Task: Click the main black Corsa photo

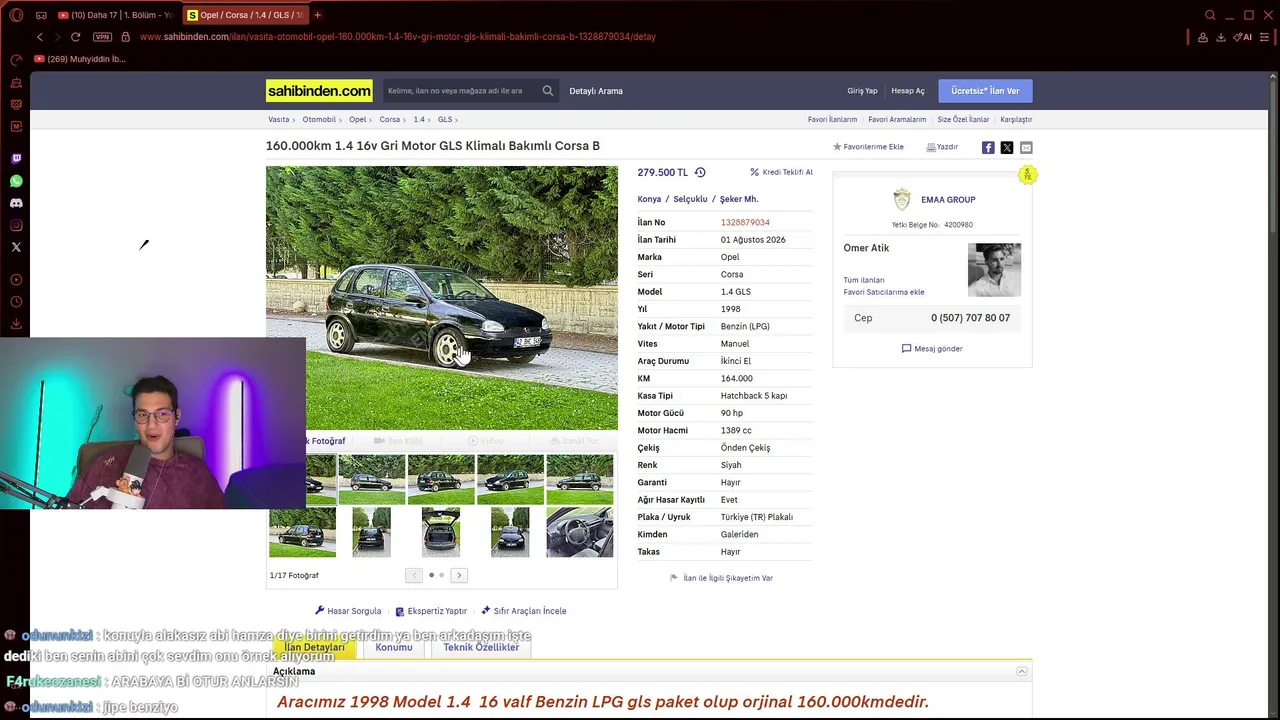Action: coord(442,298)
